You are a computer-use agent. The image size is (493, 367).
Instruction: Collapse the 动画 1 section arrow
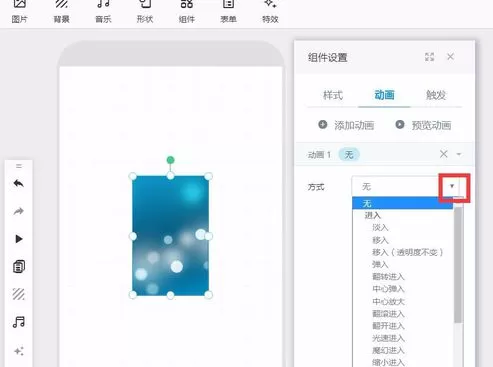459,154
